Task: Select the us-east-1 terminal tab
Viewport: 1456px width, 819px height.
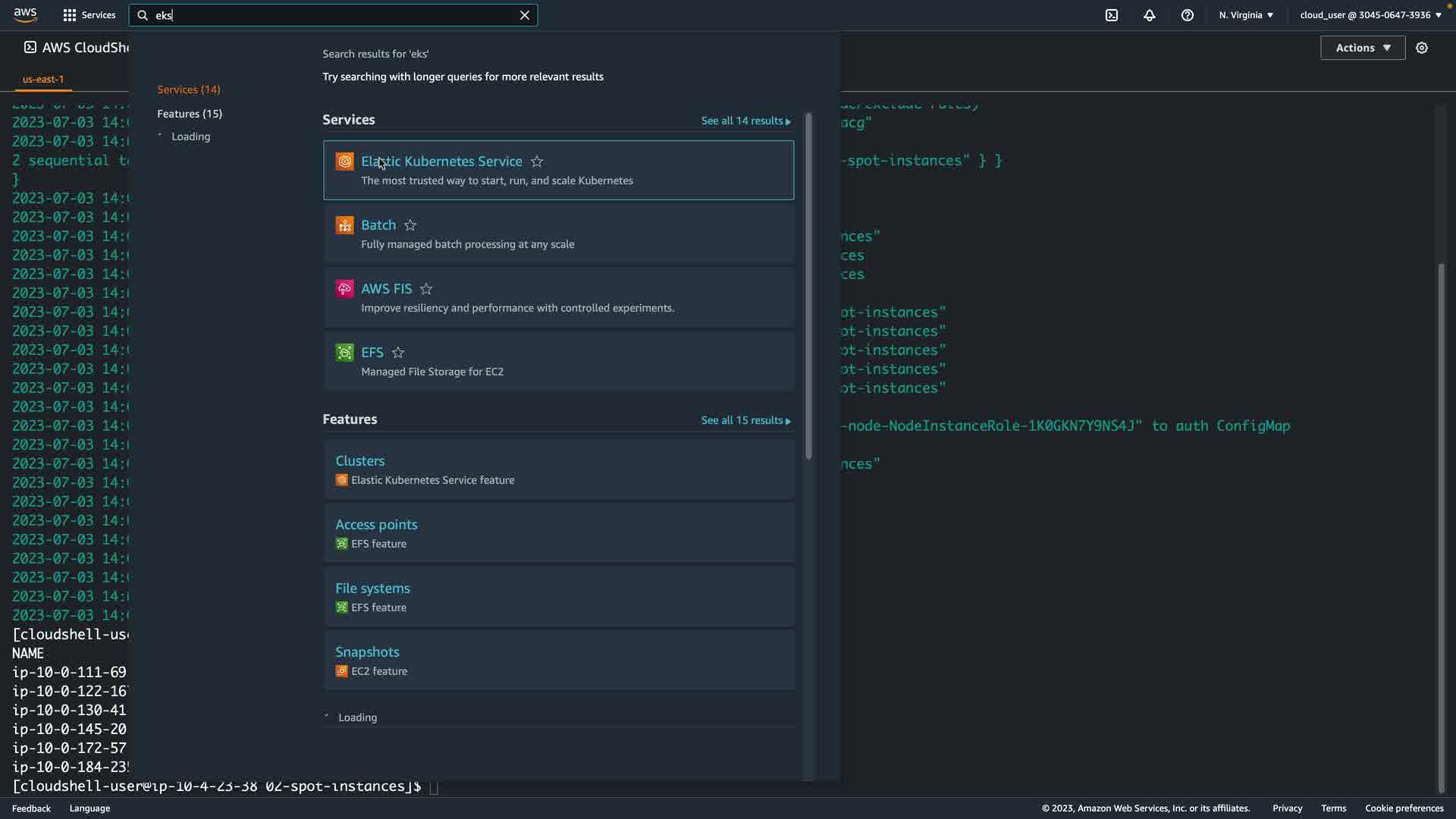Action: (43, 79)
